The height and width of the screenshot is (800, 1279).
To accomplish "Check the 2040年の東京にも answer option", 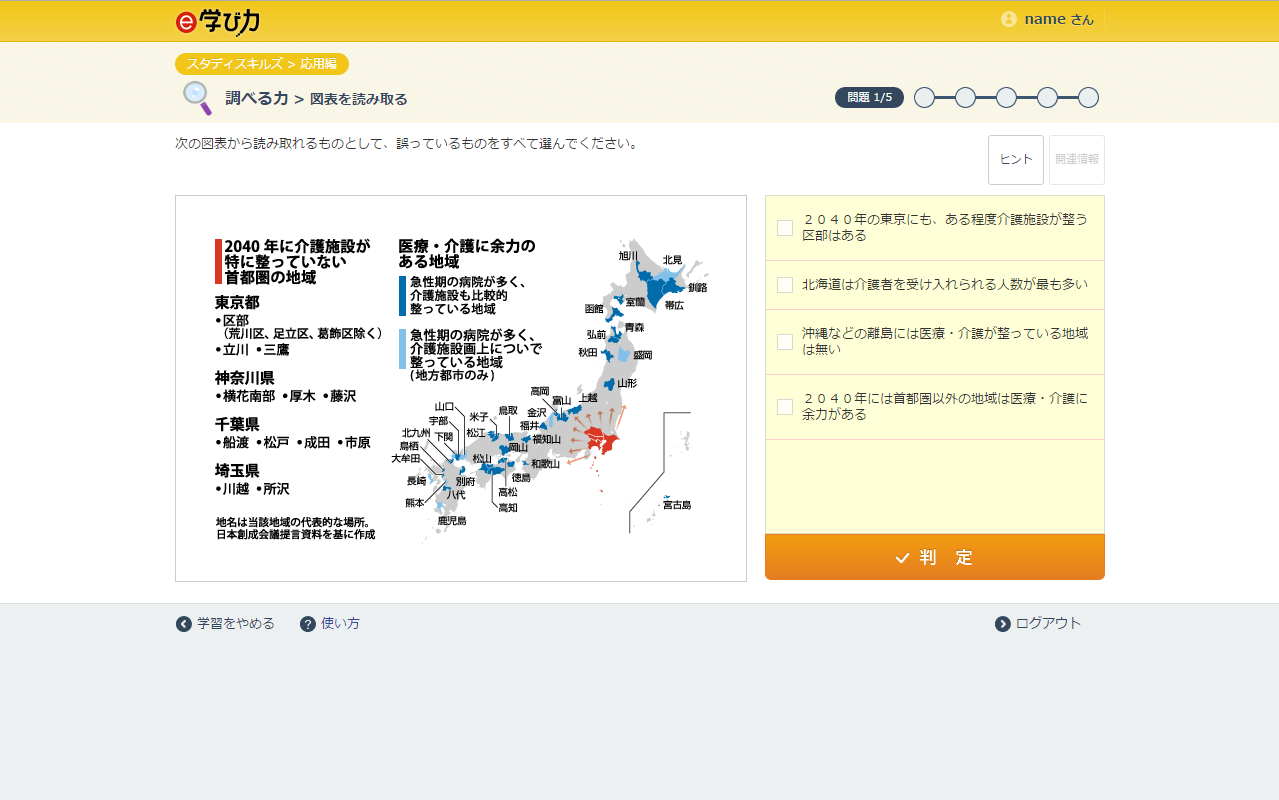I will pos(785,228).
